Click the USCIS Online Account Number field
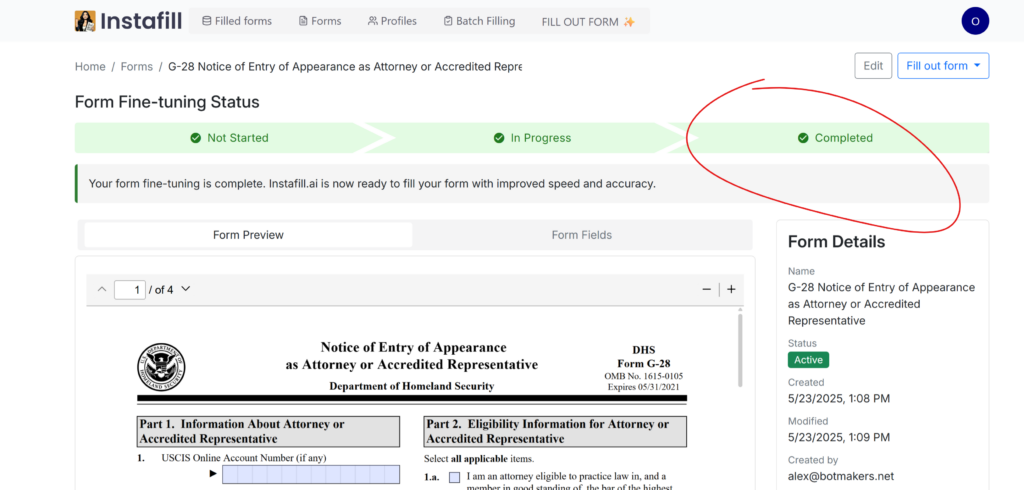The height and width of the screenshot is (490, 1024). pos(311,474)
